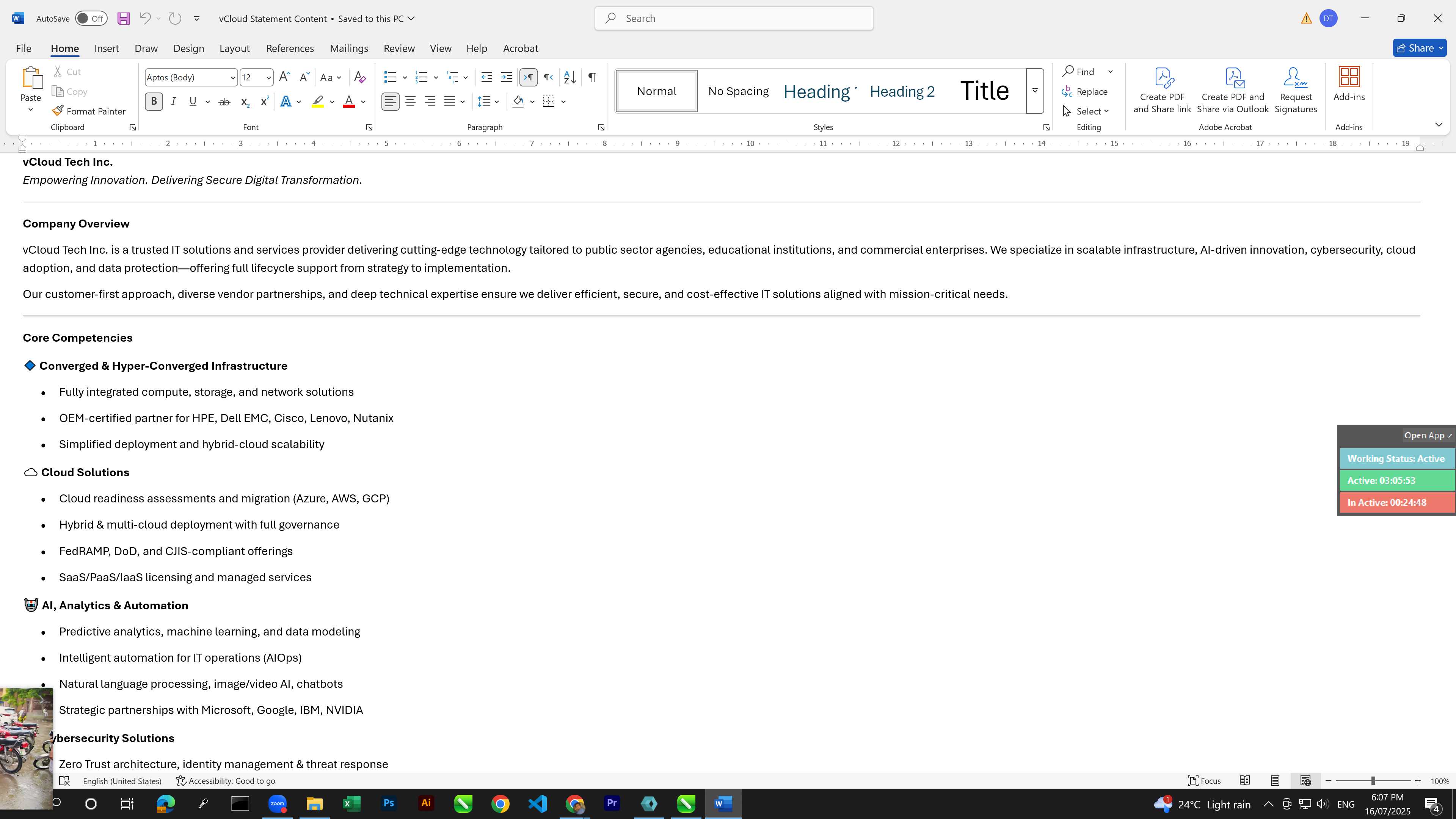Open the font name dropdown

pyautogui.click(x=232, y=78)
